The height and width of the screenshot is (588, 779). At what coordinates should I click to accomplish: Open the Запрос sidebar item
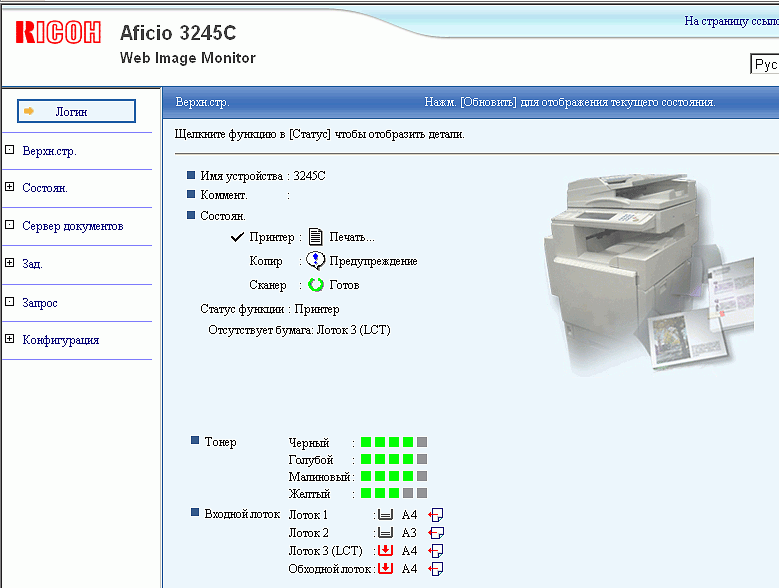coord(40,302)
